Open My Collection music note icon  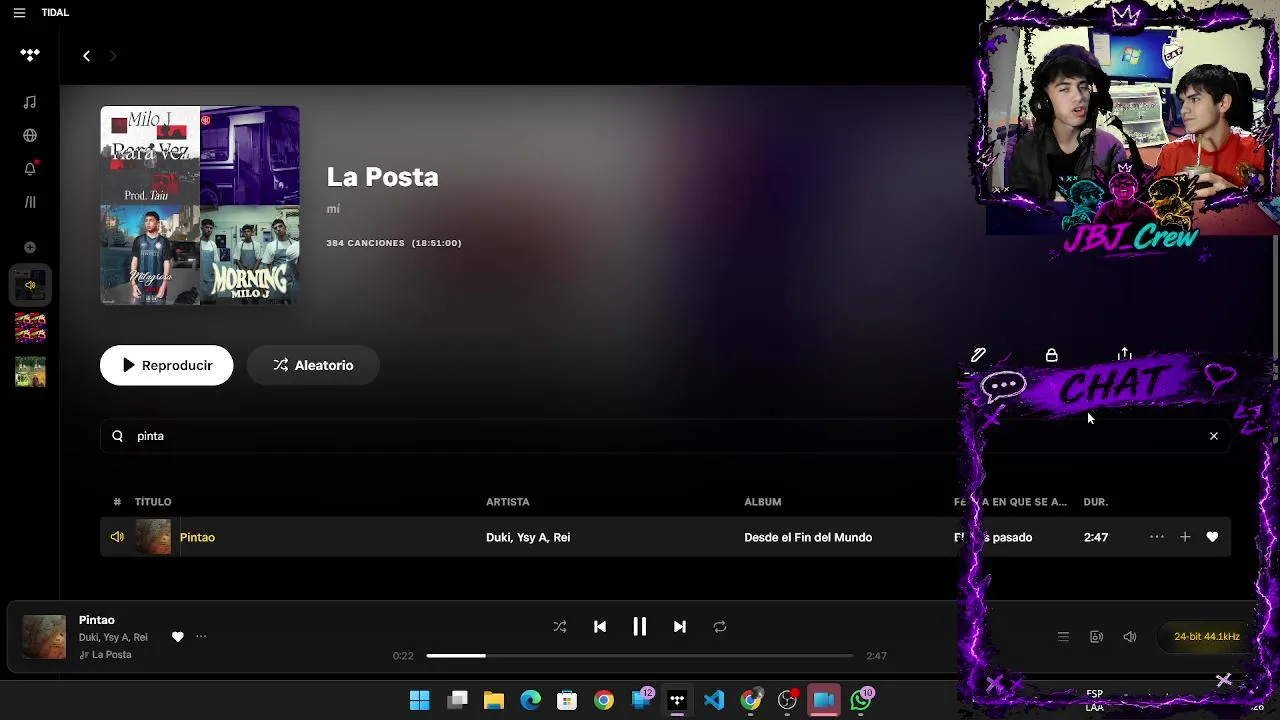pyautogui.click(x=30, y=102)
